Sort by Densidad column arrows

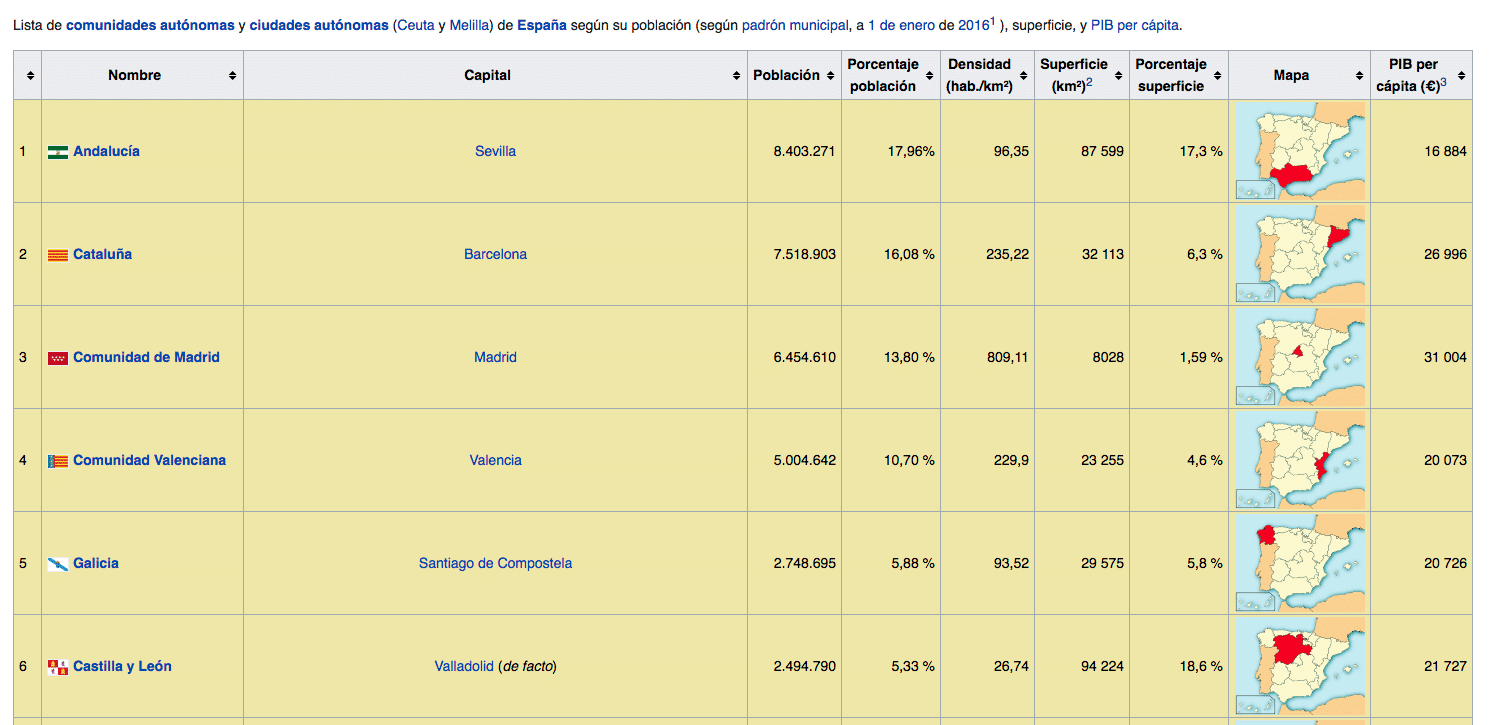click(x=1023, y=76)
